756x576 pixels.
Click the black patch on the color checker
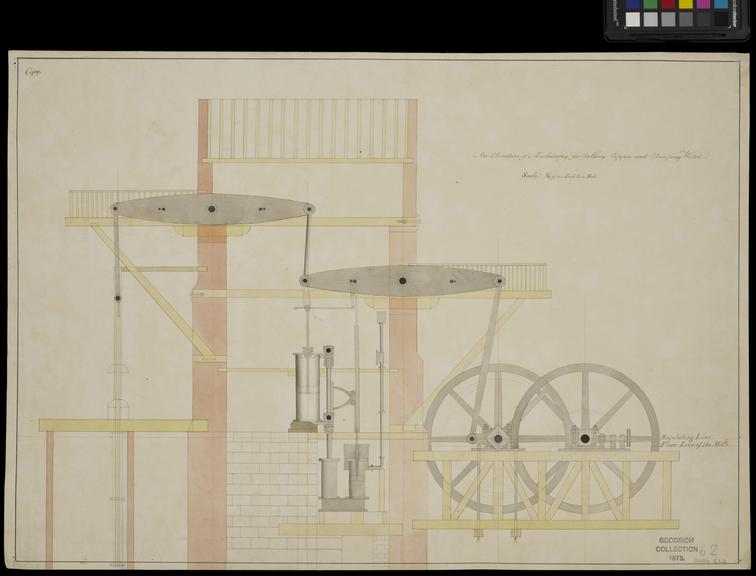721,19
